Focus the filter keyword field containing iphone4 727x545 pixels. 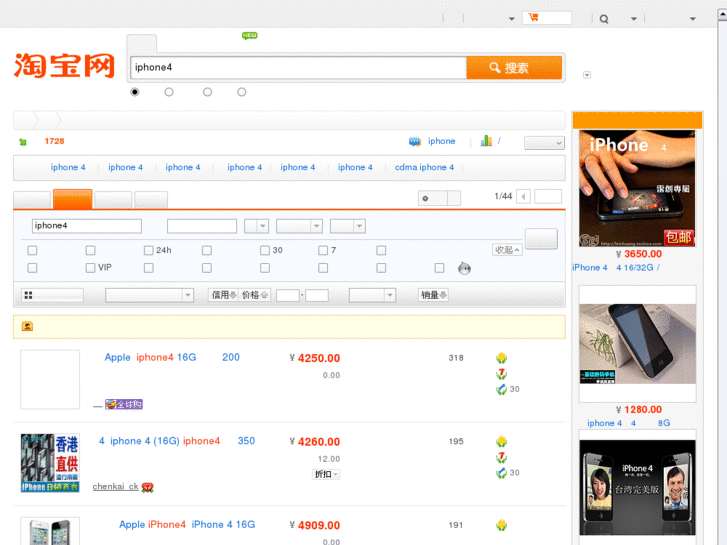tap(87, 226)
